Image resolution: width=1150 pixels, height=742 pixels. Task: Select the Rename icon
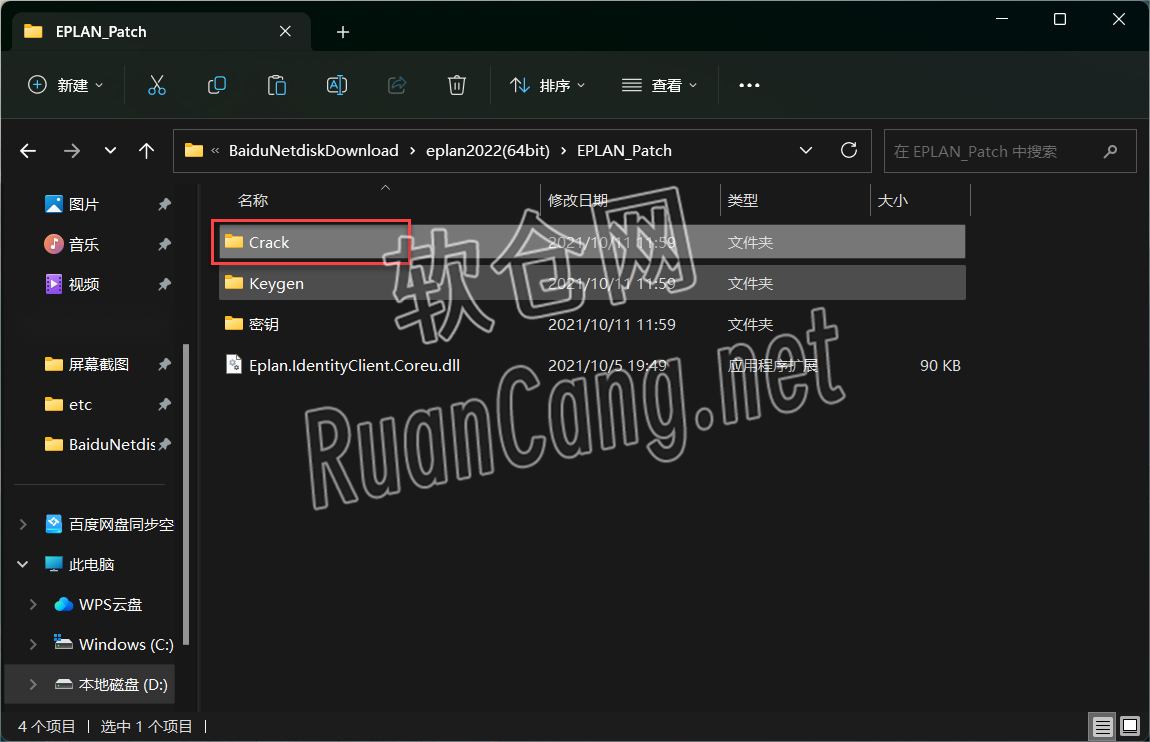click(x=336, y=85)
